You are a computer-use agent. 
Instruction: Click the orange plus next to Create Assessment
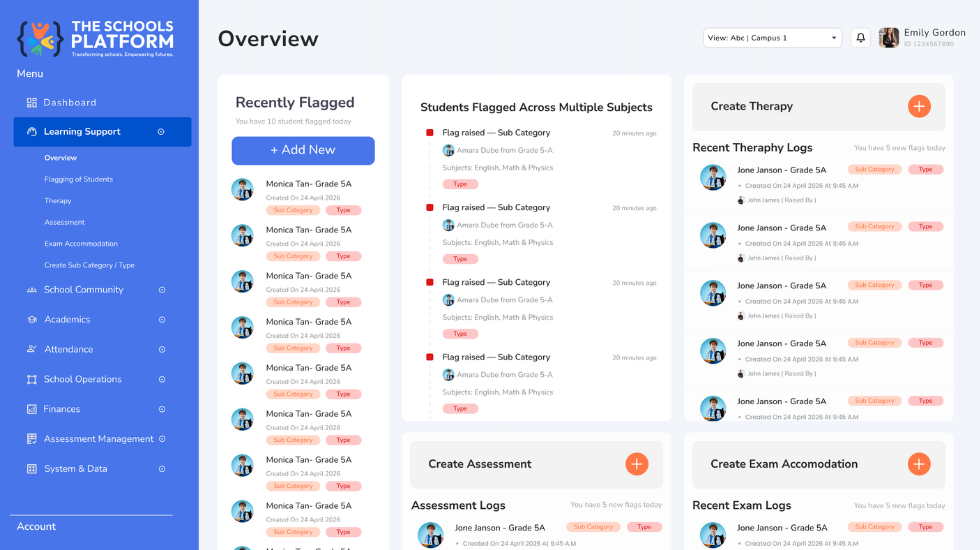tap(637, 464)
